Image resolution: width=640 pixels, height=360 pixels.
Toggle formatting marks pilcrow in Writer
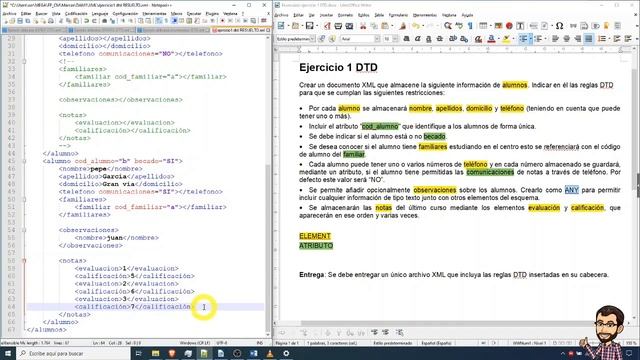pyautogui.click(x=471, y=26)
